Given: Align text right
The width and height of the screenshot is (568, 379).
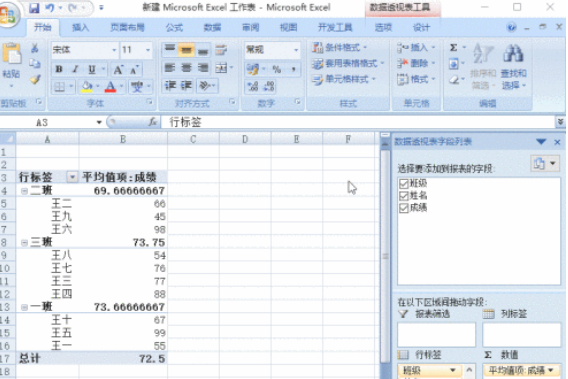Looking at the screenshot, I should [x=203, y=68].
